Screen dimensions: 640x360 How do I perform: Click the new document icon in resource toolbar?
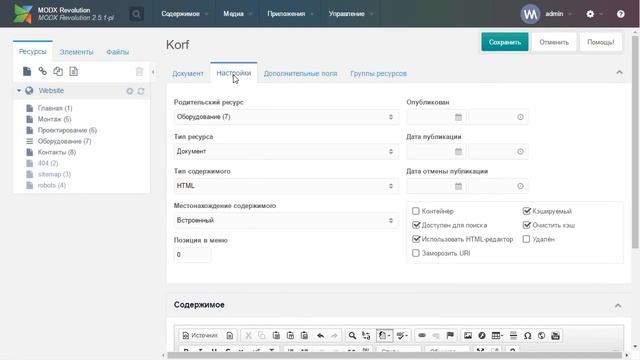tap(27, 71)
